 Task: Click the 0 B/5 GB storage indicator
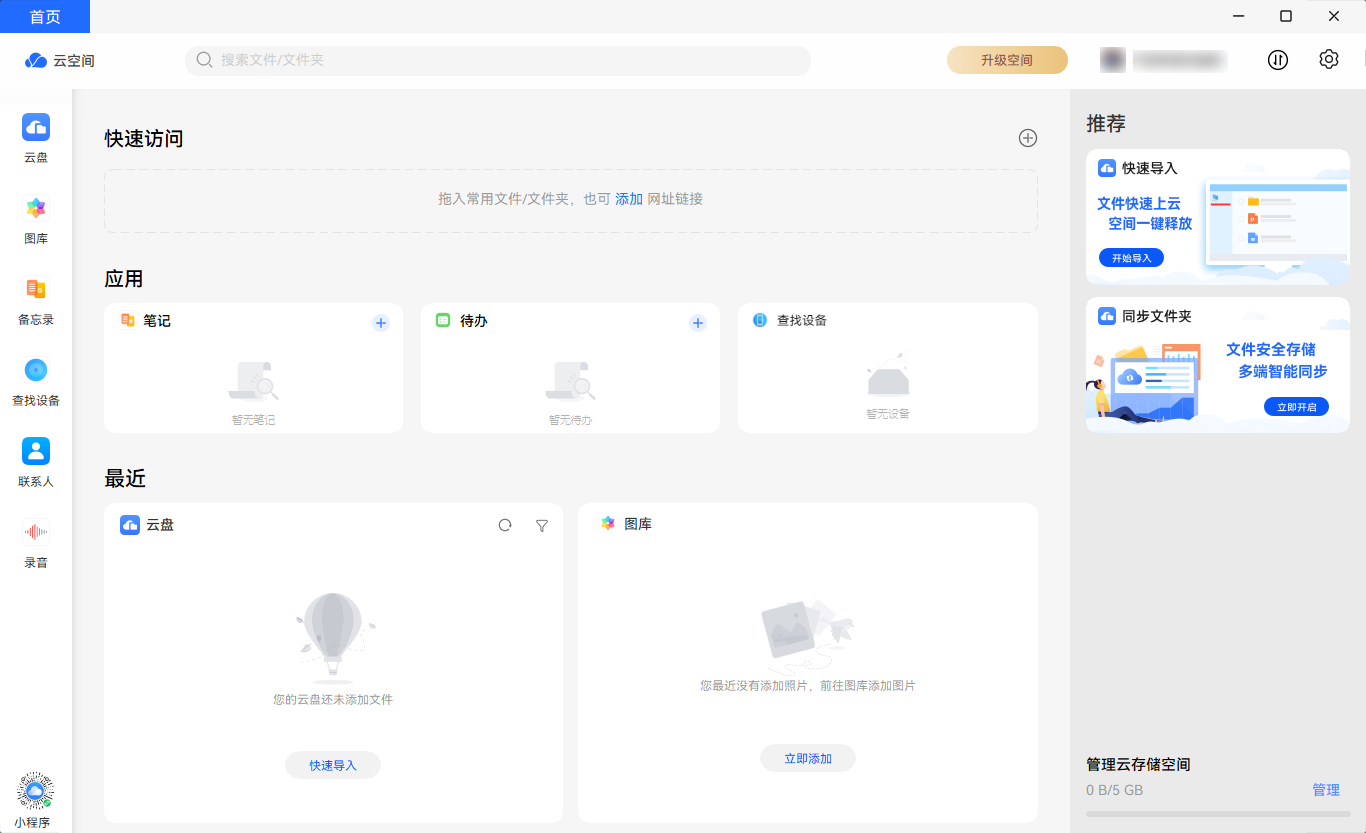[1113, 789]
